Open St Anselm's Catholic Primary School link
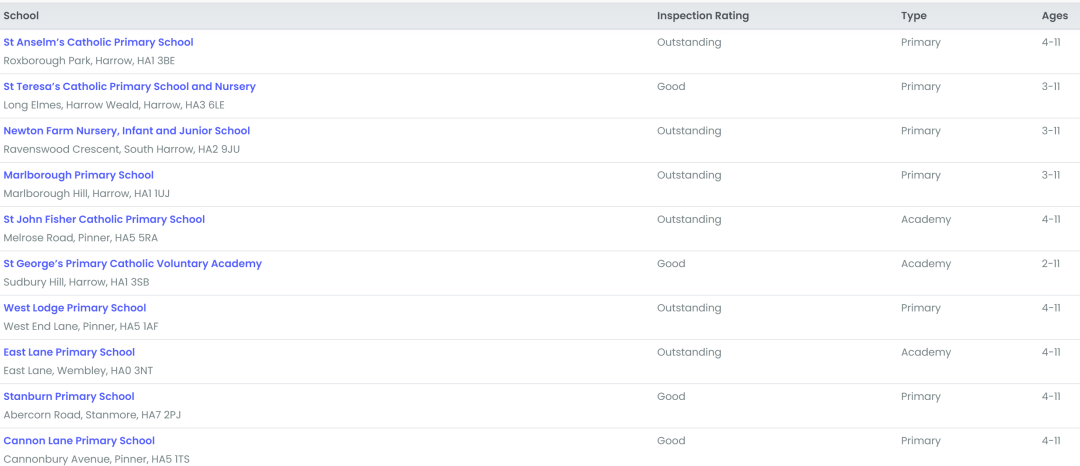The height and width of the screenshot is (466, 1080). click(x=98, y=43)
